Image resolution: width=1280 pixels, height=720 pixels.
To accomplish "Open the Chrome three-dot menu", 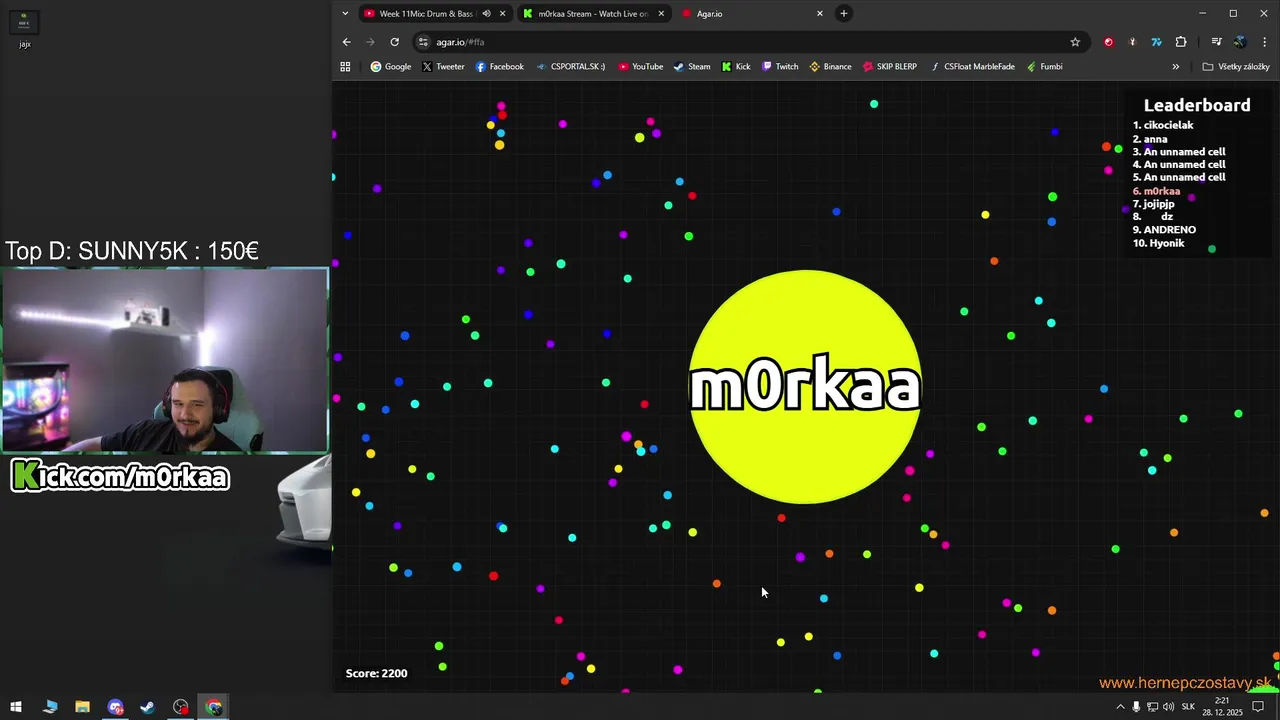I will click(x=1265, y=42).
